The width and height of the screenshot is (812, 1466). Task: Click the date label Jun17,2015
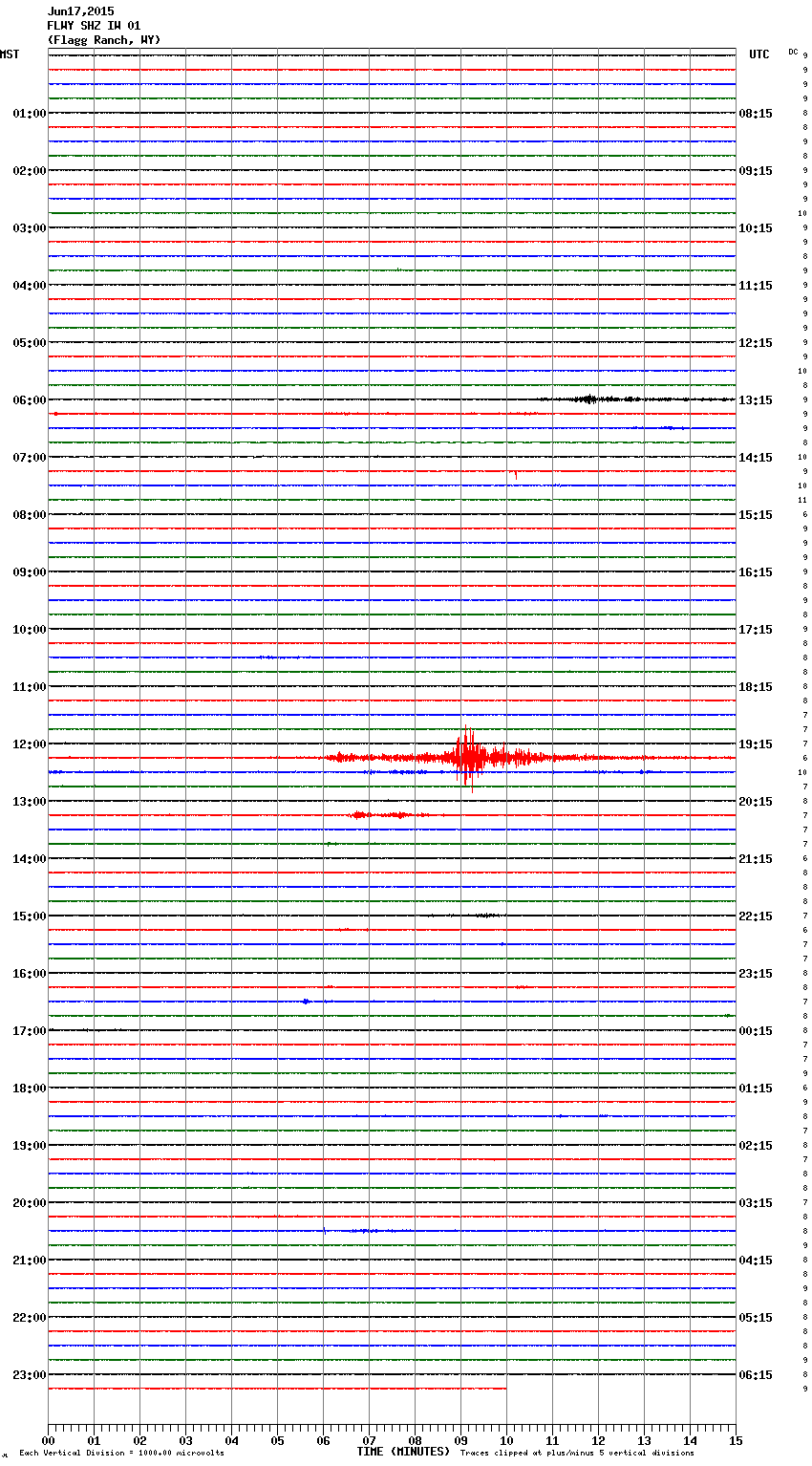(80, 11)
